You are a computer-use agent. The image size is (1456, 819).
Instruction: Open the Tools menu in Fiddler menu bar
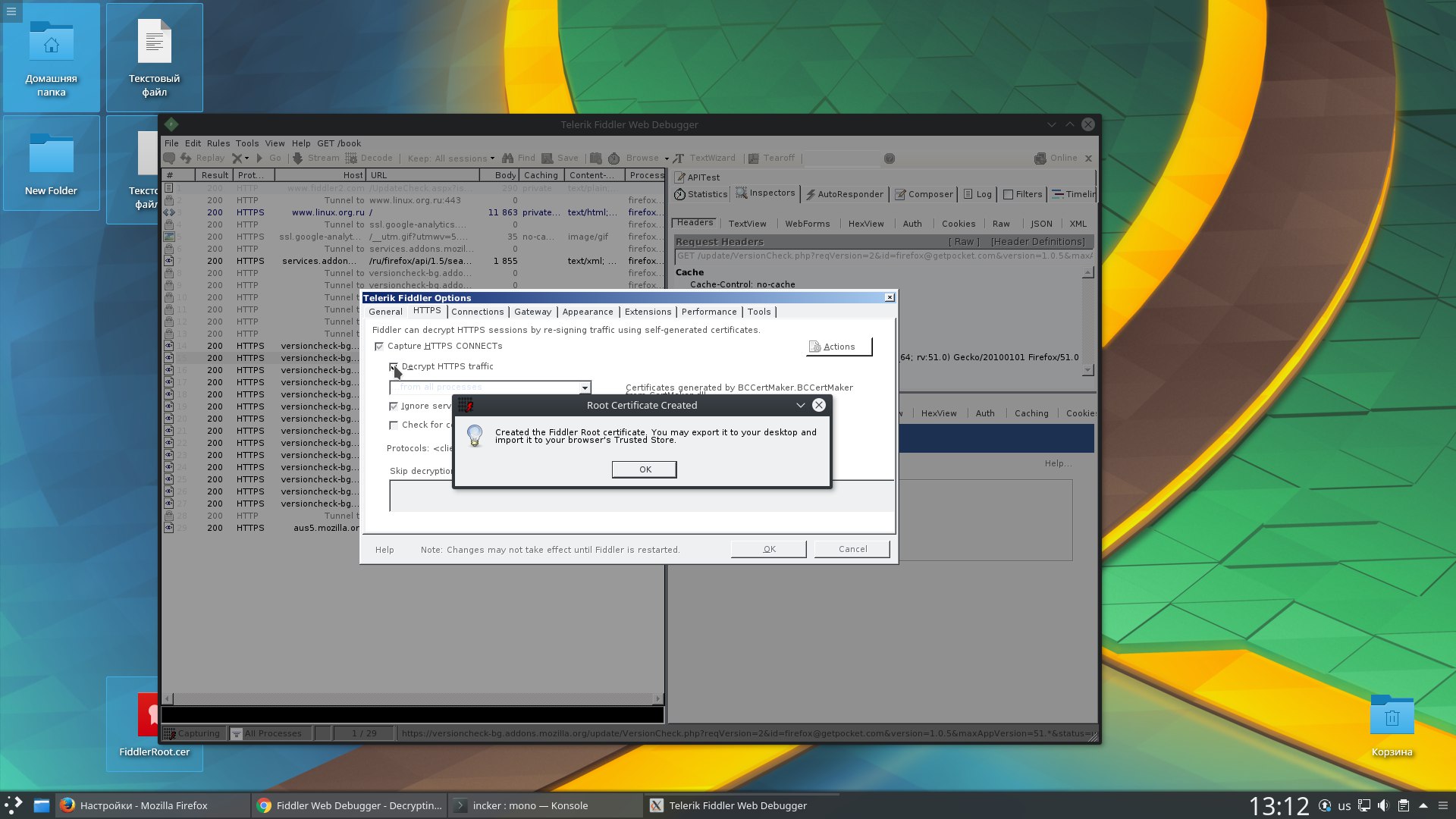click(x=247, y=143)
